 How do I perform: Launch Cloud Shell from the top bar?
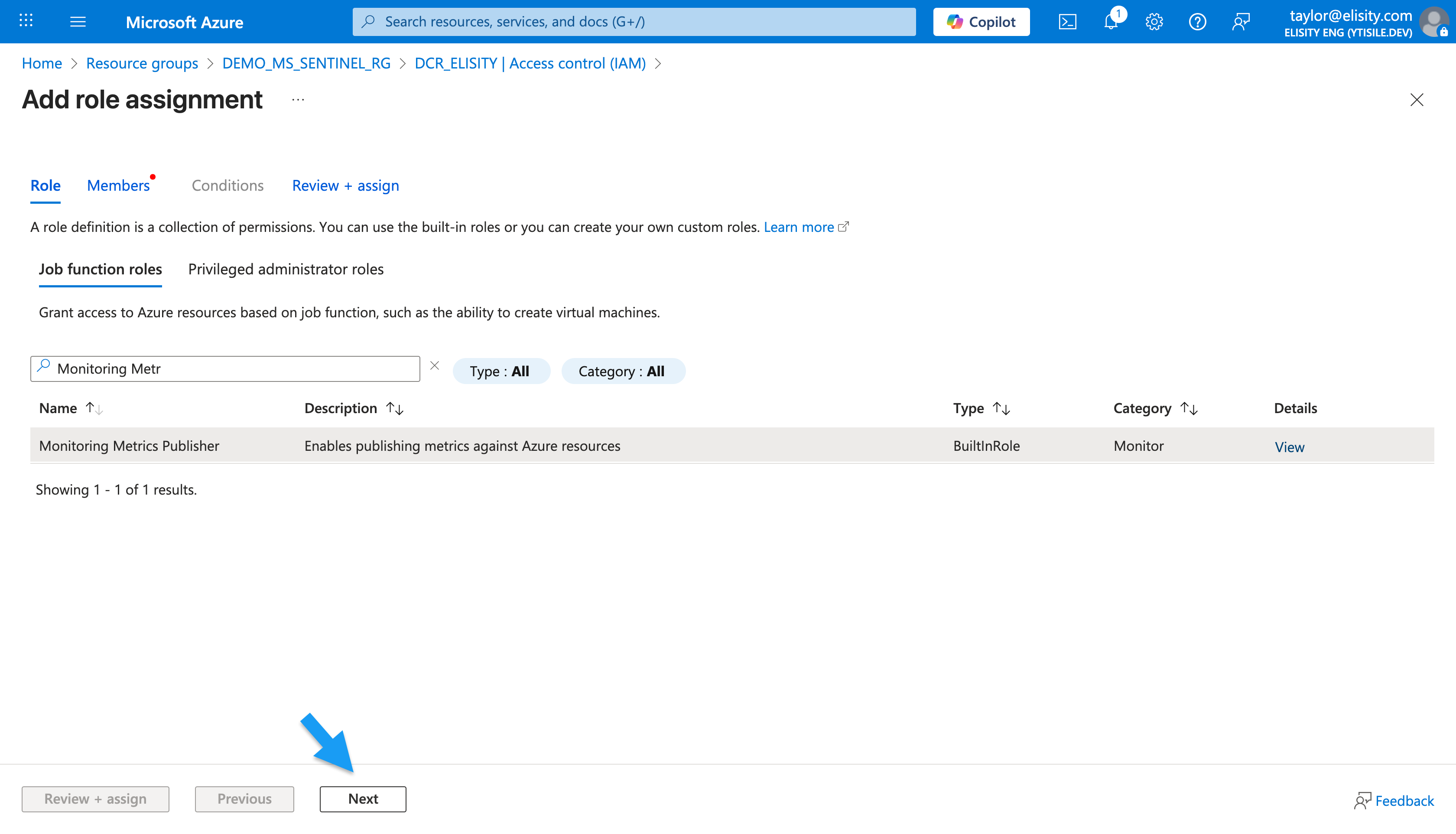[1067, 21]
